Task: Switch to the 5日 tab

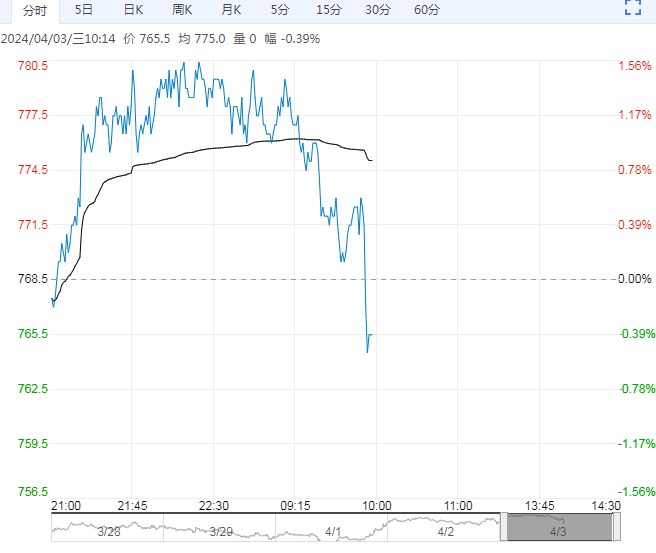Action: tap(84, 10)
